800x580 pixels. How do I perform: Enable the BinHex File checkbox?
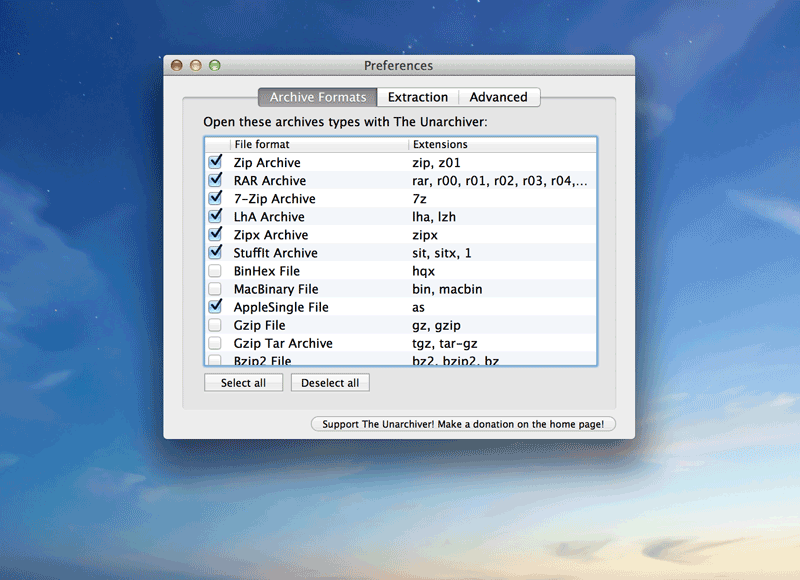215,270
